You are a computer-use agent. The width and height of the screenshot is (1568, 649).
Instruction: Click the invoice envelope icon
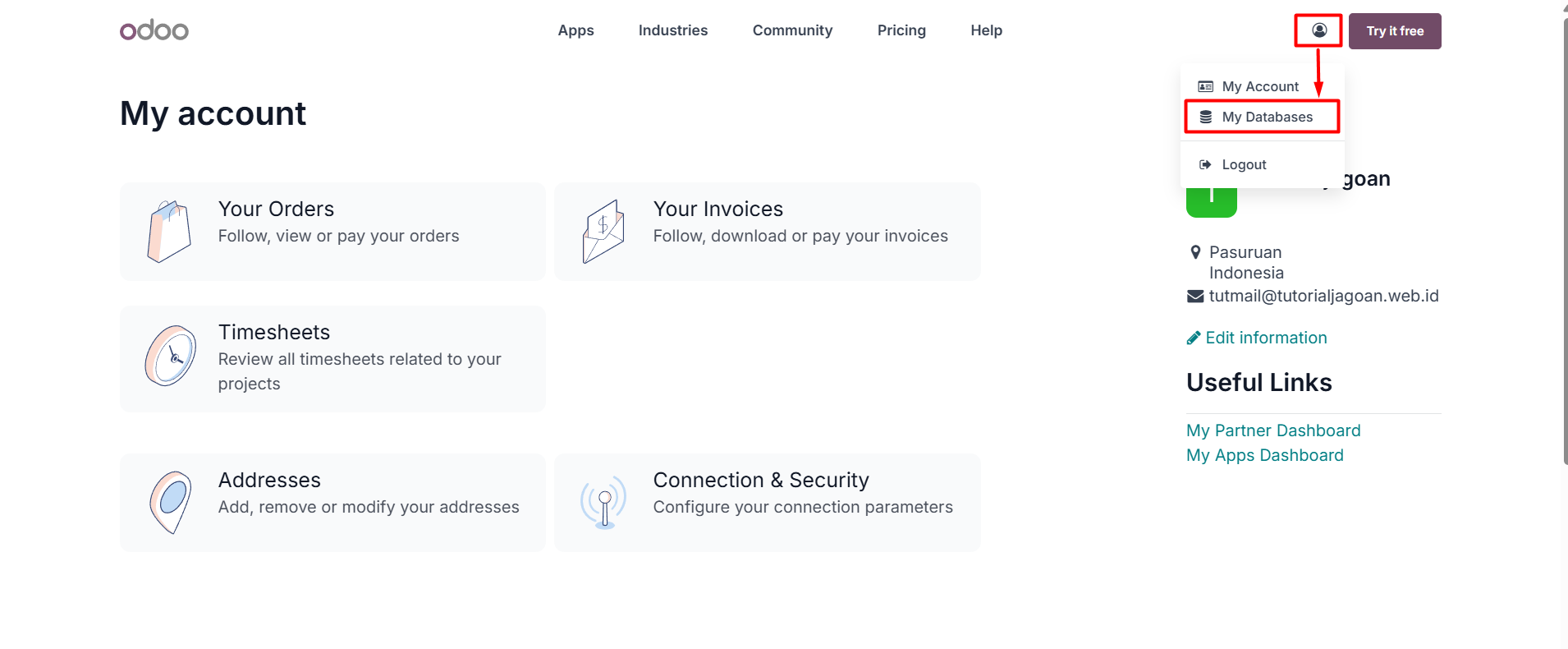pos(603,232)
